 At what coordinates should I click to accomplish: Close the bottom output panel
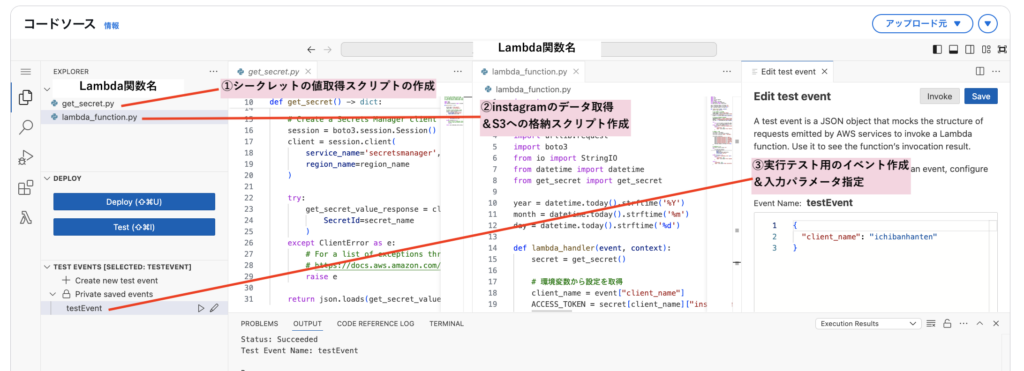point(996,323)
